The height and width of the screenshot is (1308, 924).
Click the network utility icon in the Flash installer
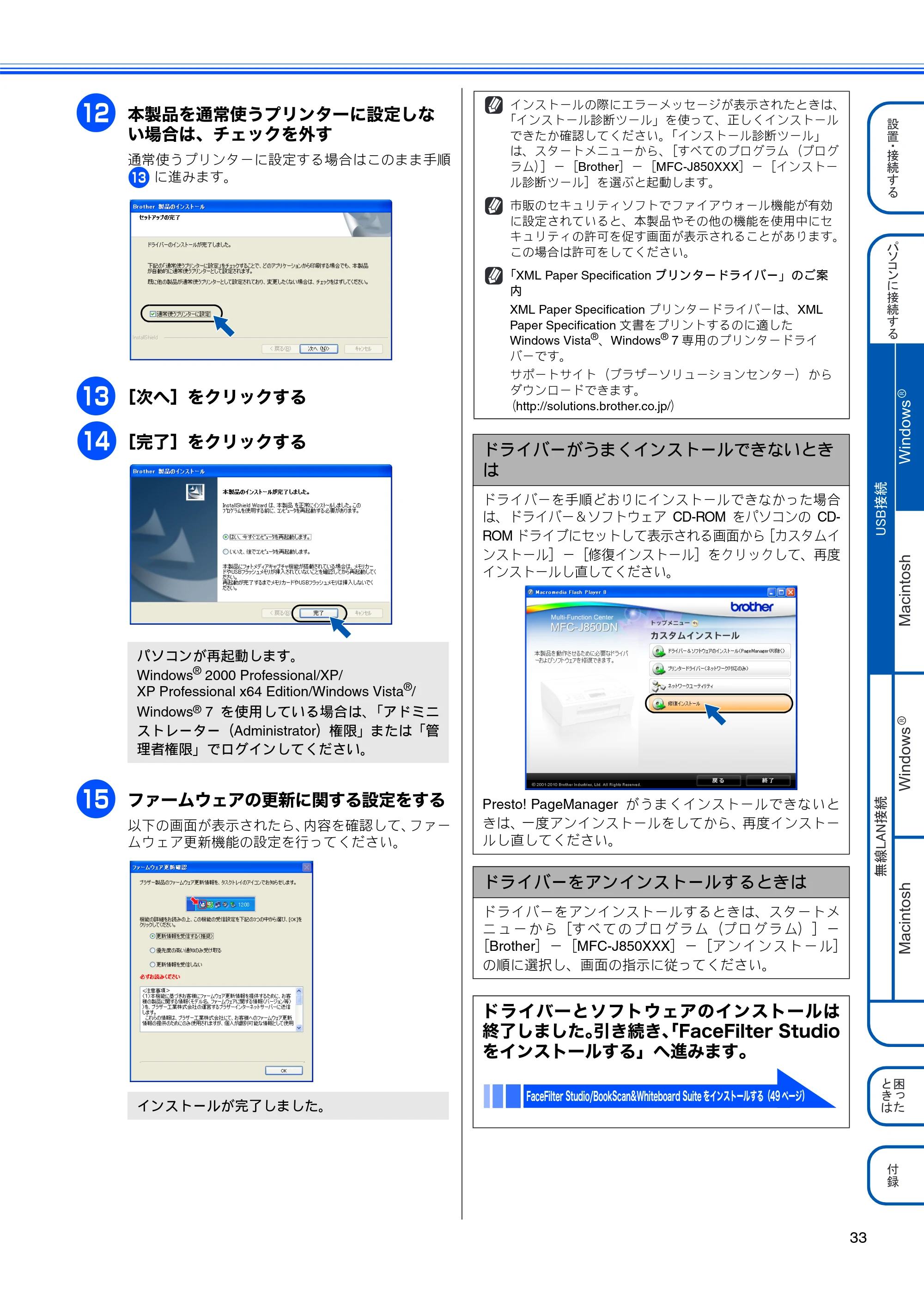pos(659,686)
